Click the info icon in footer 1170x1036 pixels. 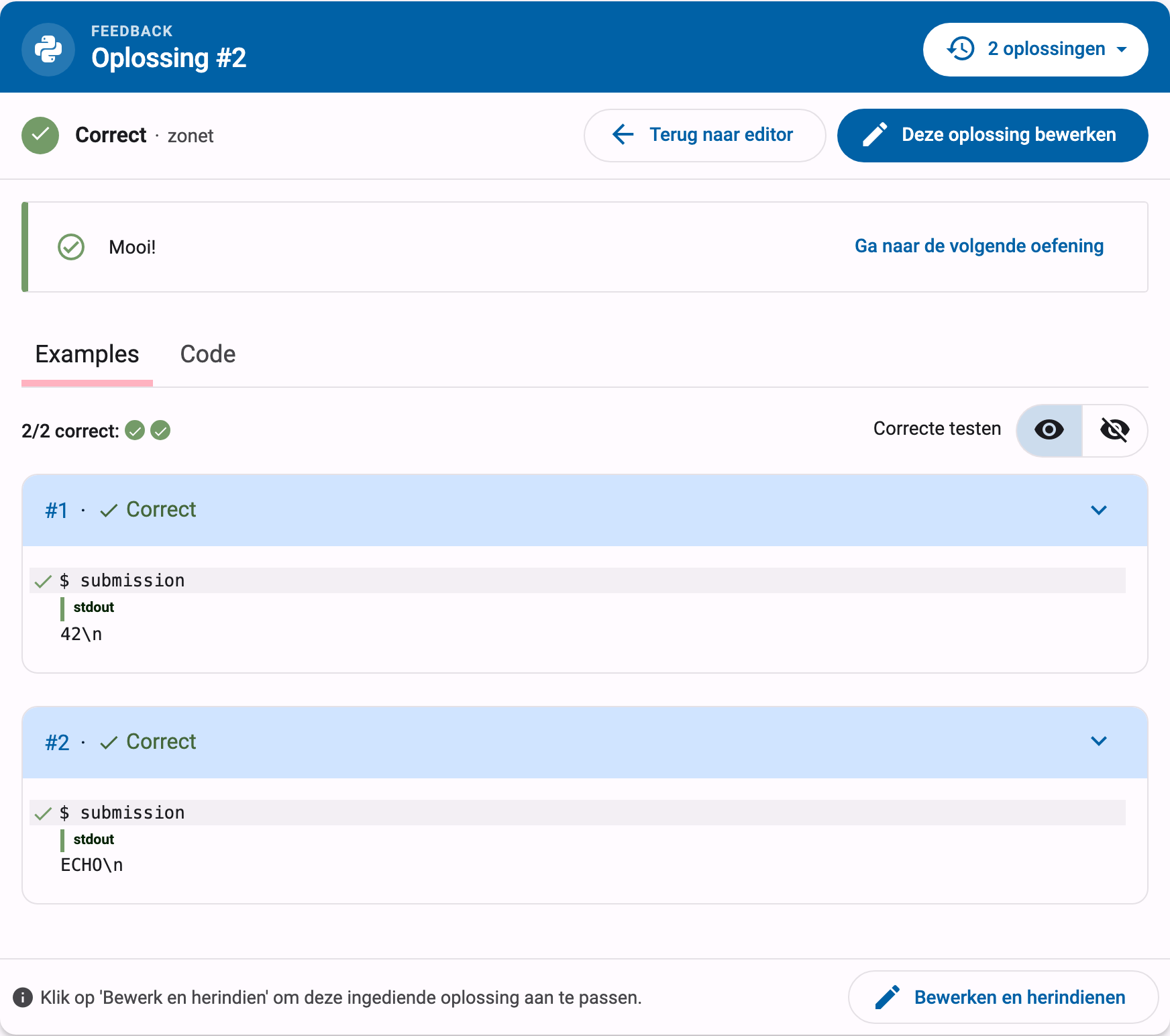tap(23, 998)
